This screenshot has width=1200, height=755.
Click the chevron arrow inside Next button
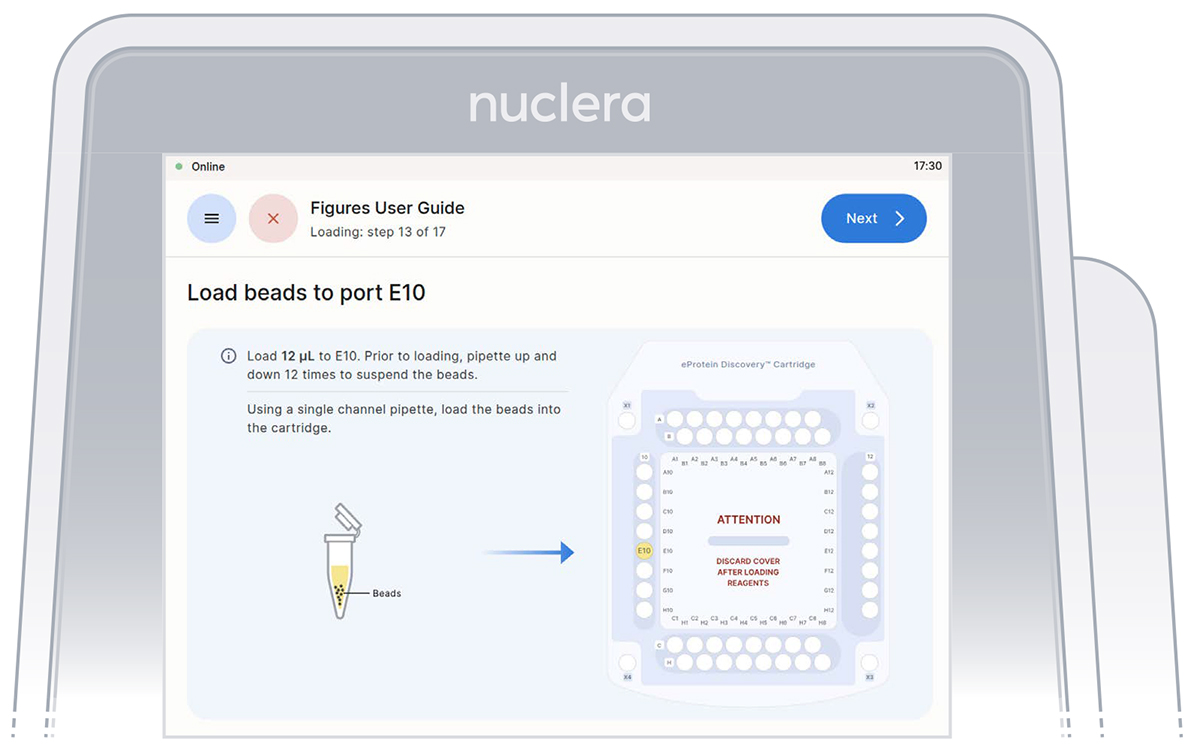pyautogui.click(x=900, y=218)
